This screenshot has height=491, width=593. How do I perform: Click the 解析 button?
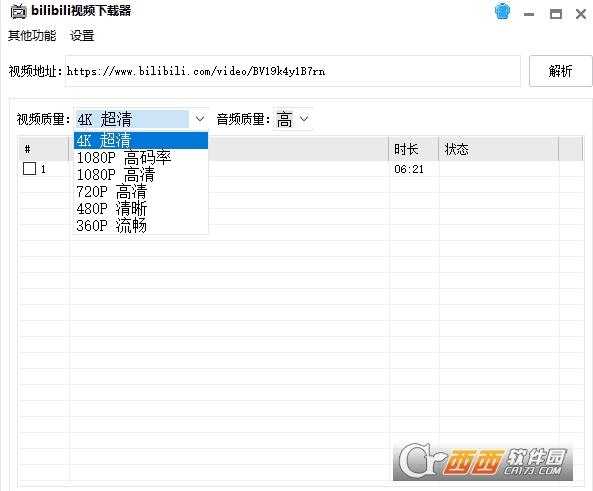(x=560, y=71)
